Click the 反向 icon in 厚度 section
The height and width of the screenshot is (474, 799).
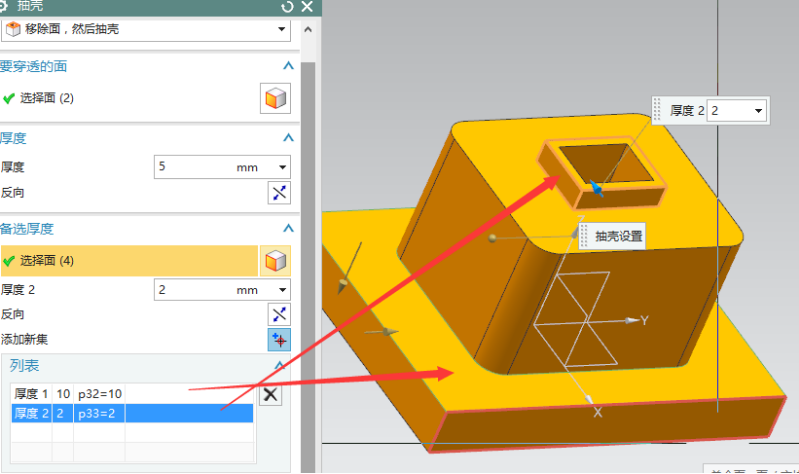click(279, 193)
